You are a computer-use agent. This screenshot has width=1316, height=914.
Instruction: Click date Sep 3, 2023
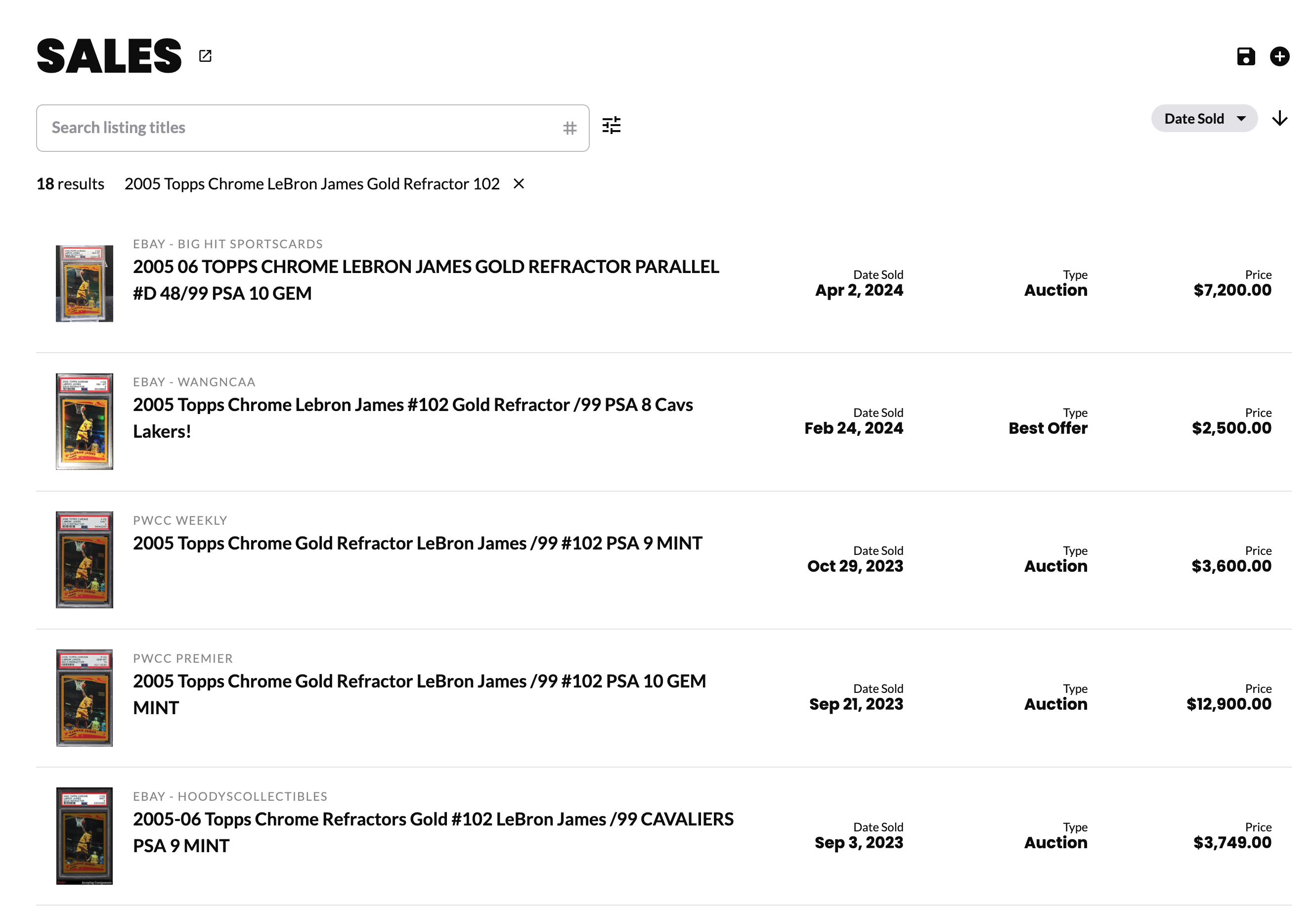pos(859,842)
